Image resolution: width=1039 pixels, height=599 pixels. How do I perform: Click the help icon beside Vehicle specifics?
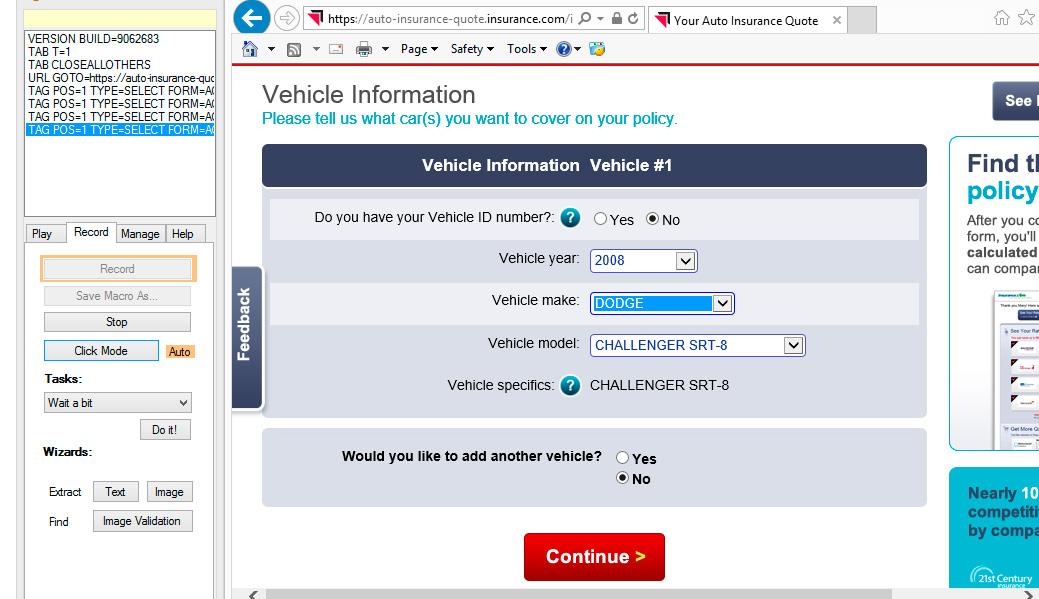[570, 385]
